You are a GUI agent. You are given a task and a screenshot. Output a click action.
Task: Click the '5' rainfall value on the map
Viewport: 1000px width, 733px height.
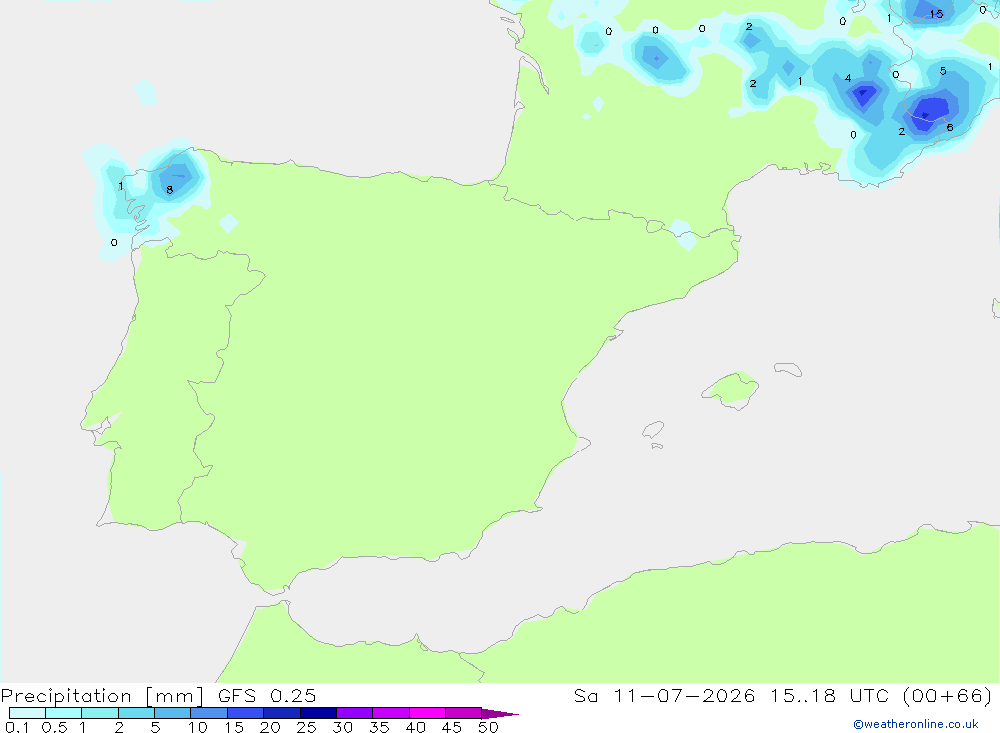pos(943,71)
